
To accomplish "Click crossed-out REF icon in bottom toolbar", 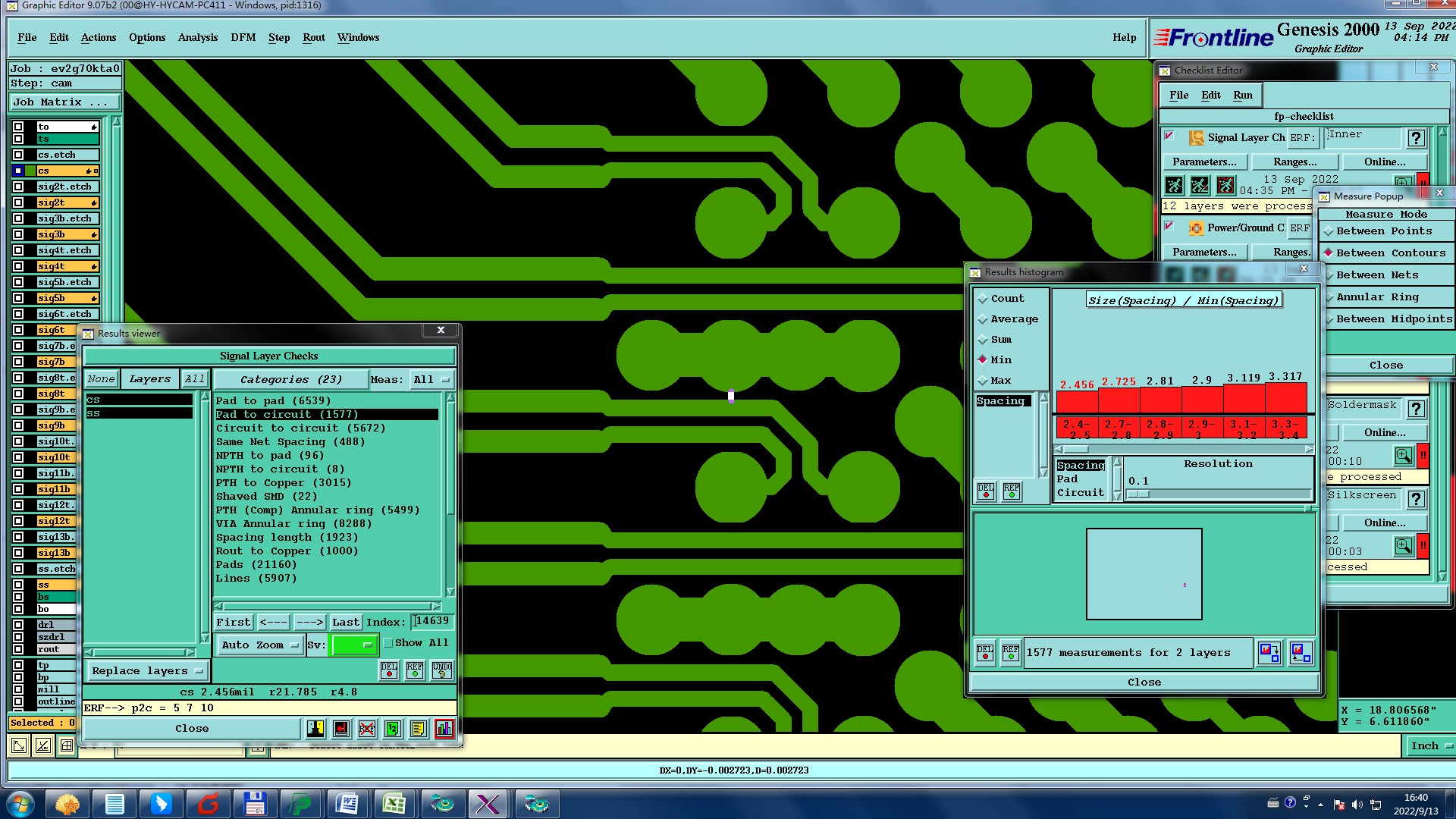I will [x=367, y=729].
